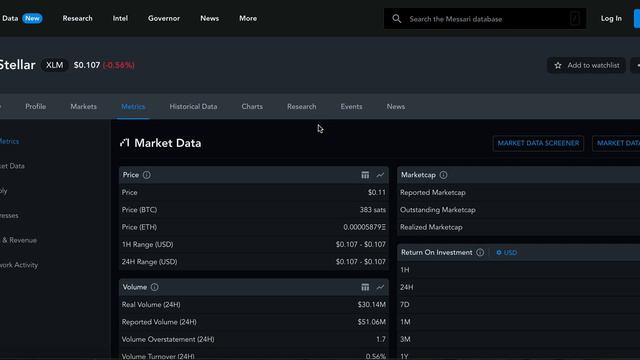Click Add to watchlist button
Viewport: 640px width, 360px height.
coord(586,65)
